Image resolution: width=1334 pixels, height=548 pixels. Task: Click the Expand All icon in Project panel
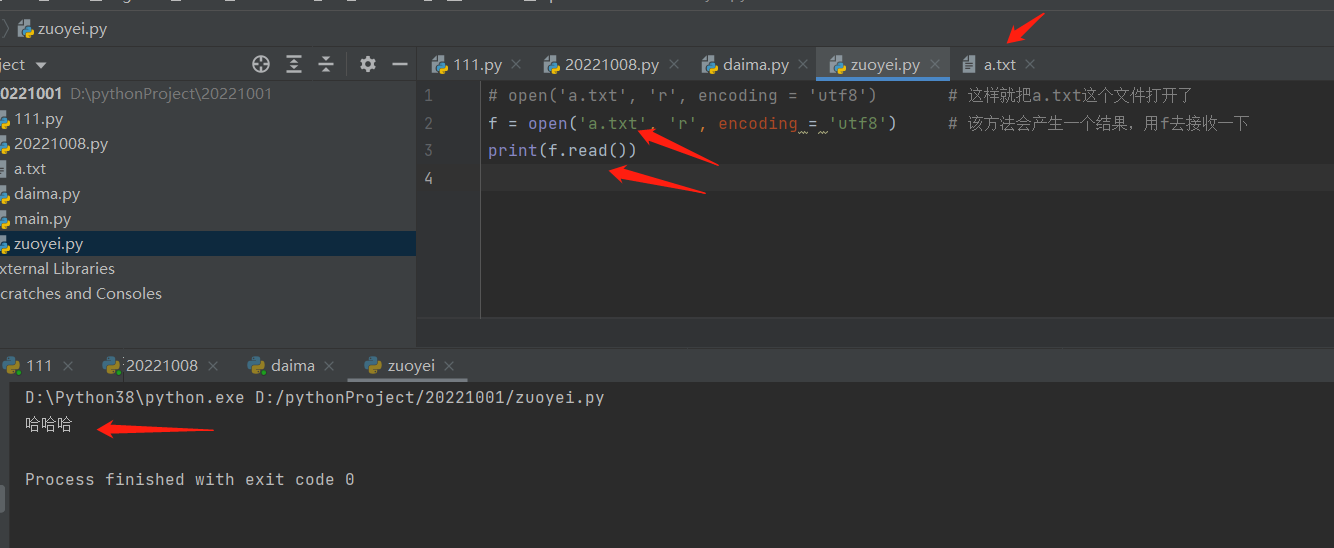[294, 64]
